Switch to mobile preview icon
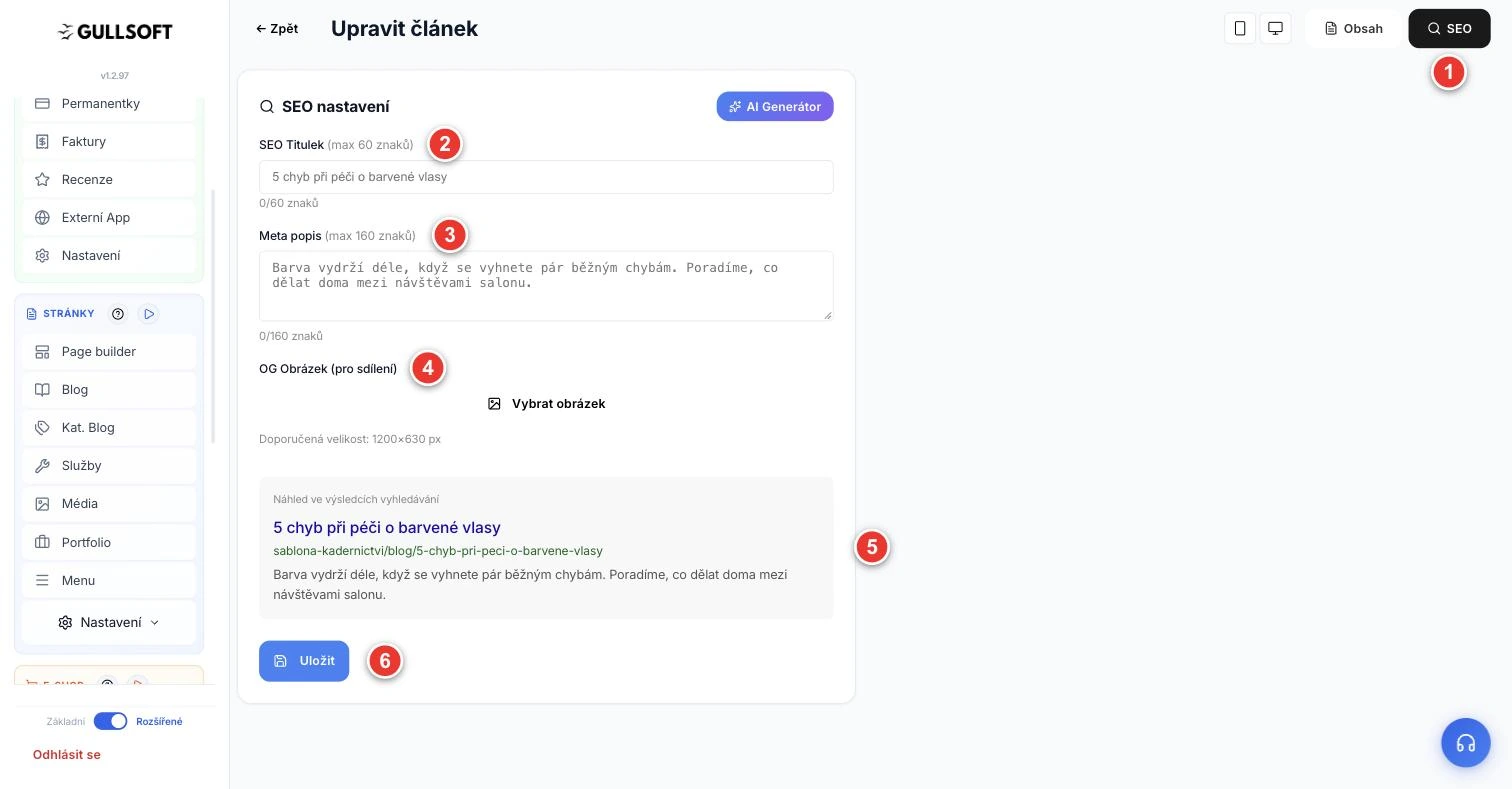This screenshot has height=789, width=1512. [1240, 28]
